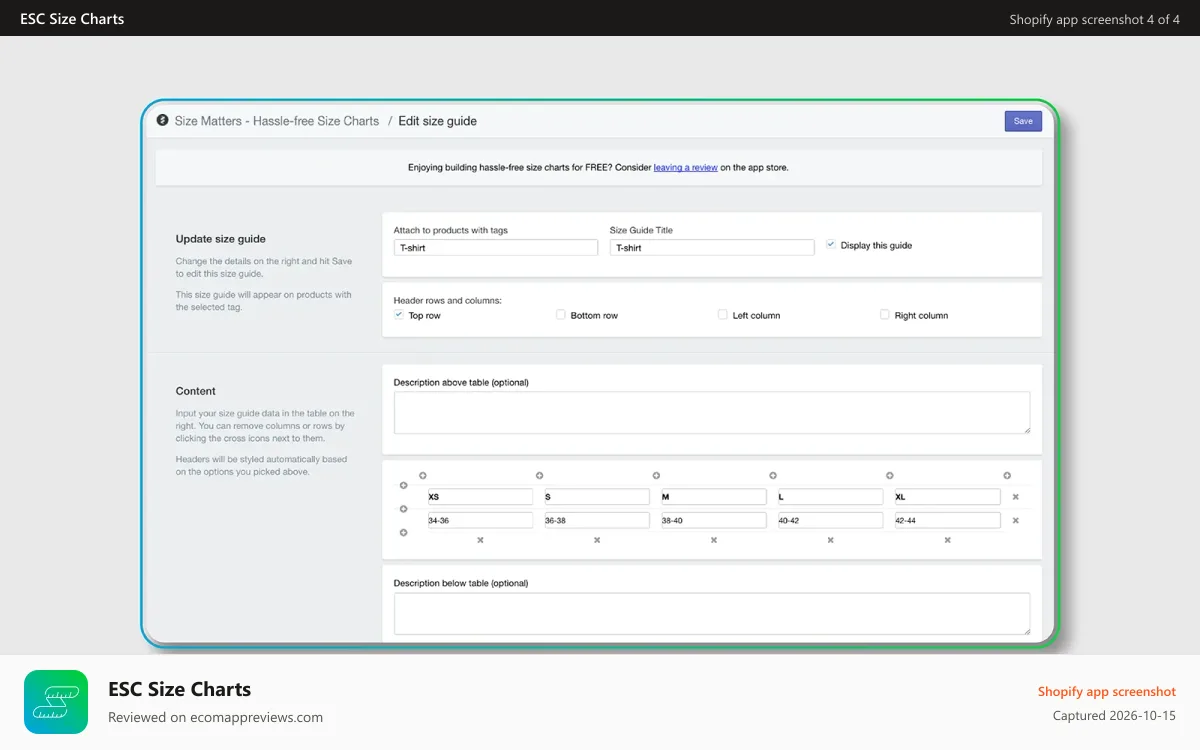This screenshot has height=750, width=1200.
Task: Remove the header row ending in XL
Action: coord(1016,497)
